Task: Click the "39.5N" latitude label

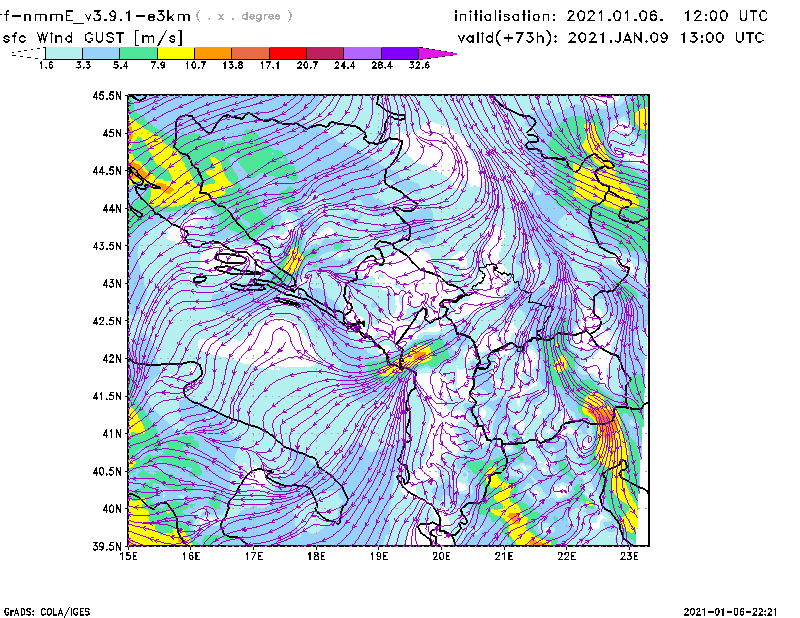Action: 107,547
